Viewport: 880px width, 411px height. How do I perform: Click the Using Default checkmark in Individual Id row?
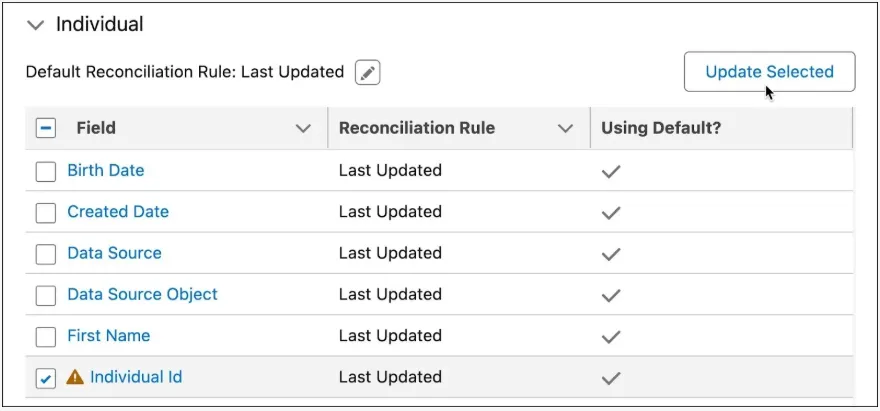point(610,378)
